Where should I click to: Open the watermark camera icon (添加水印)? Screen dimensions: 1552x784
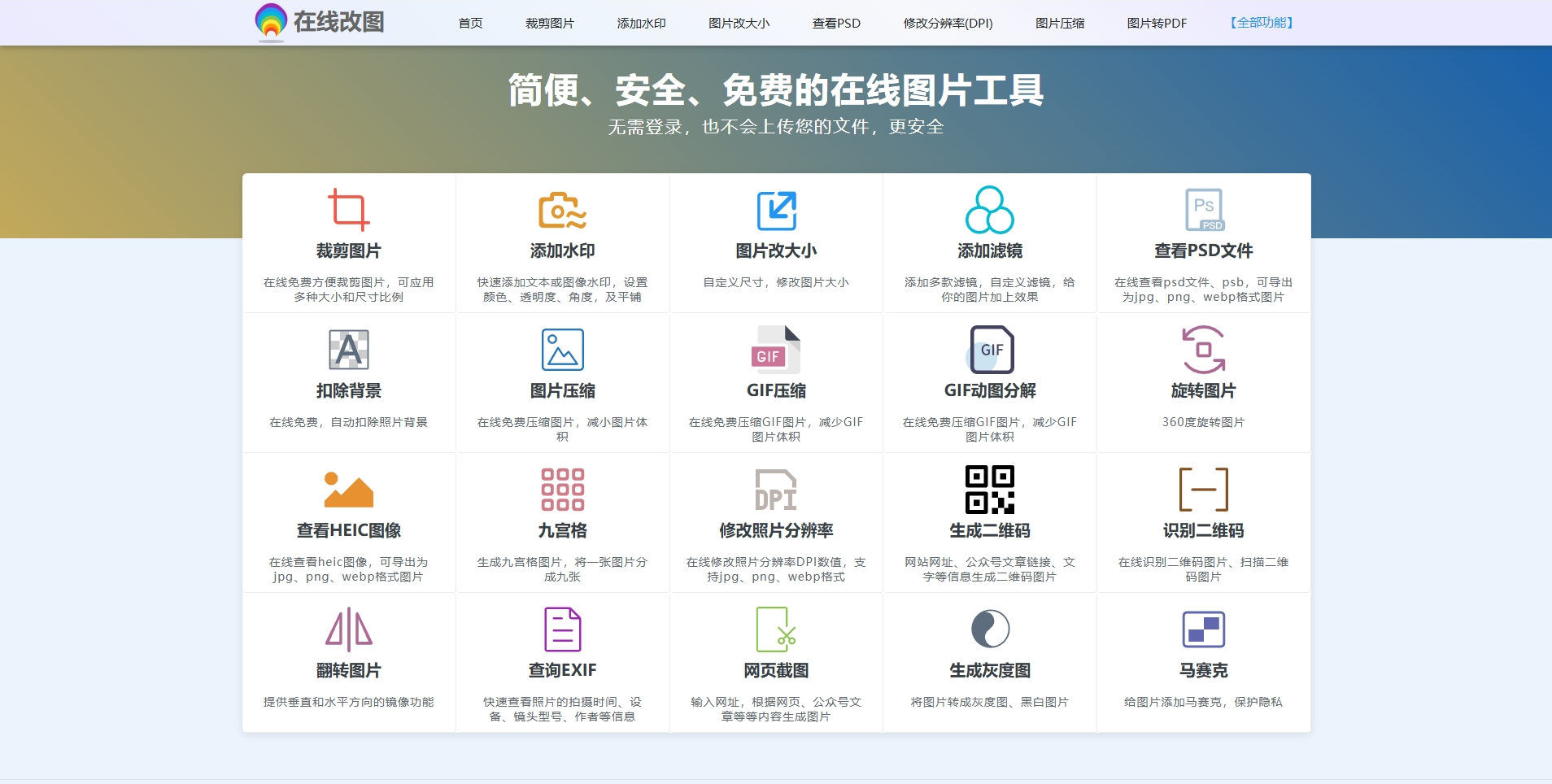pyautogui.click(x=562, y=210)
